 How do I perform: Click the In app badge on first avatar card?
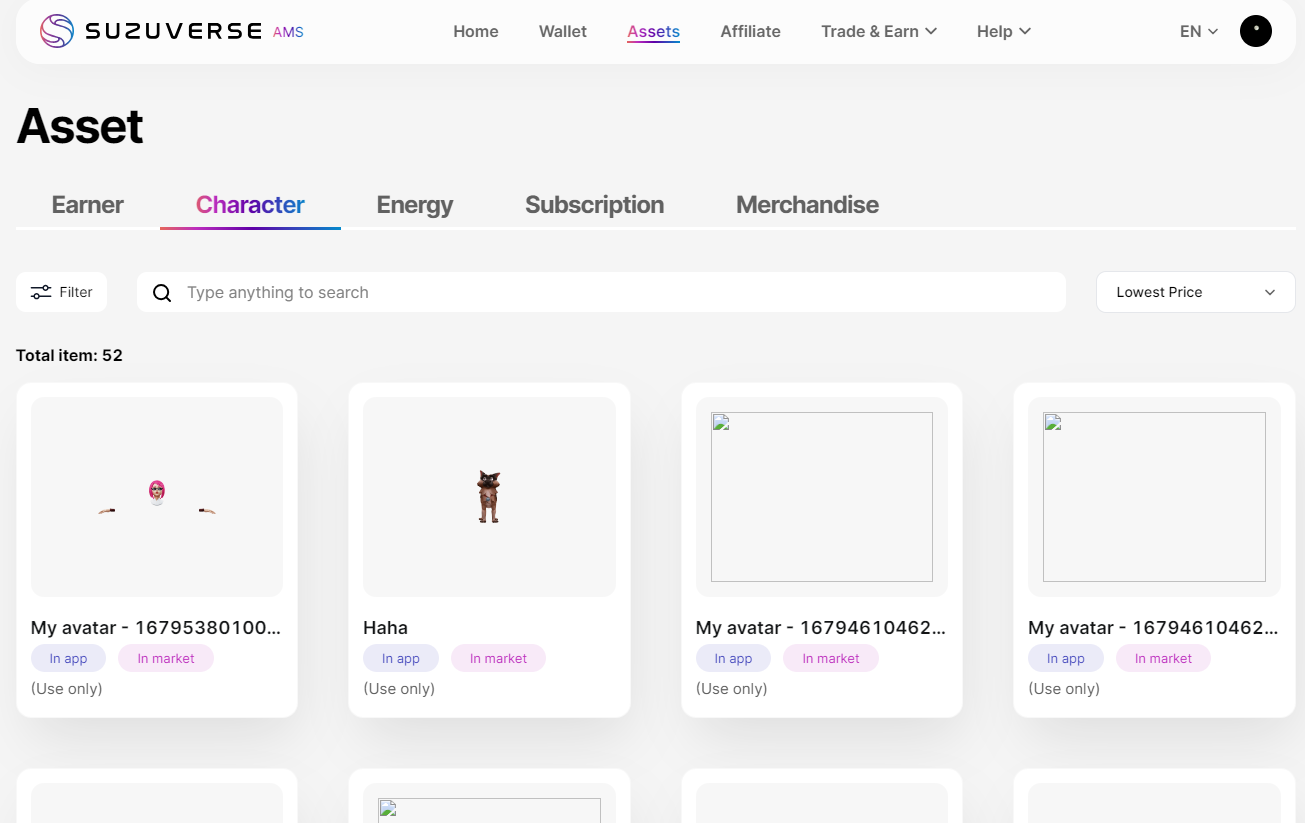(x=68, y=658)
